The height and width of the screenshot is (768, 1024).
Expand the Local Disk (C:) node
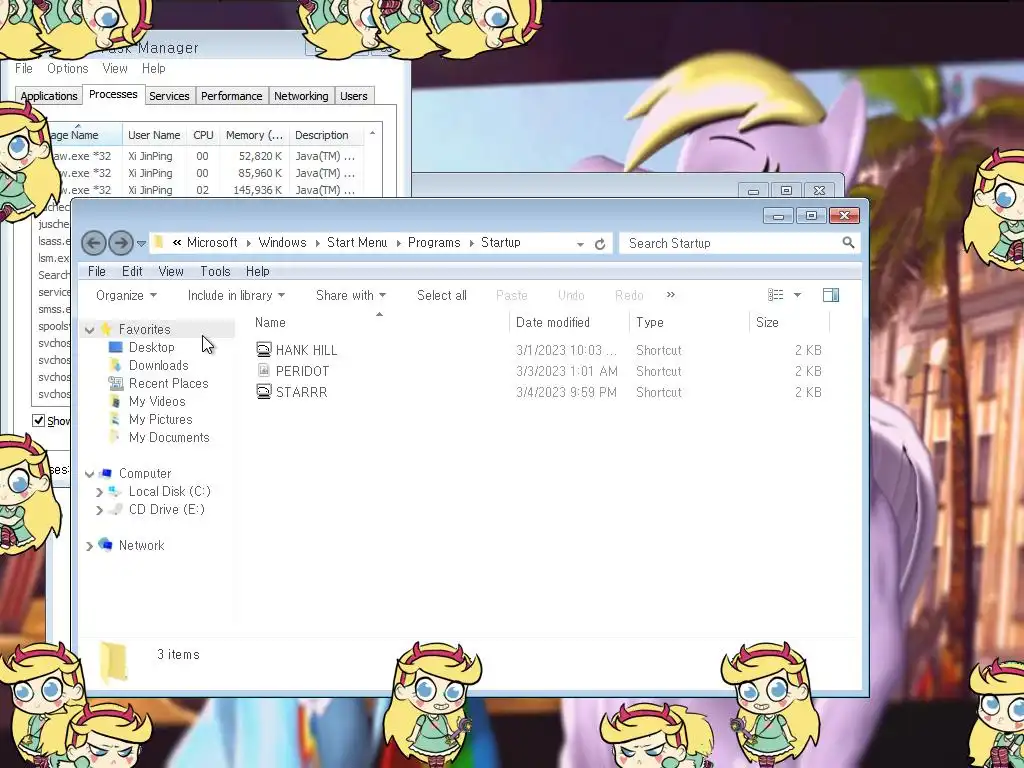coord(99,492)
